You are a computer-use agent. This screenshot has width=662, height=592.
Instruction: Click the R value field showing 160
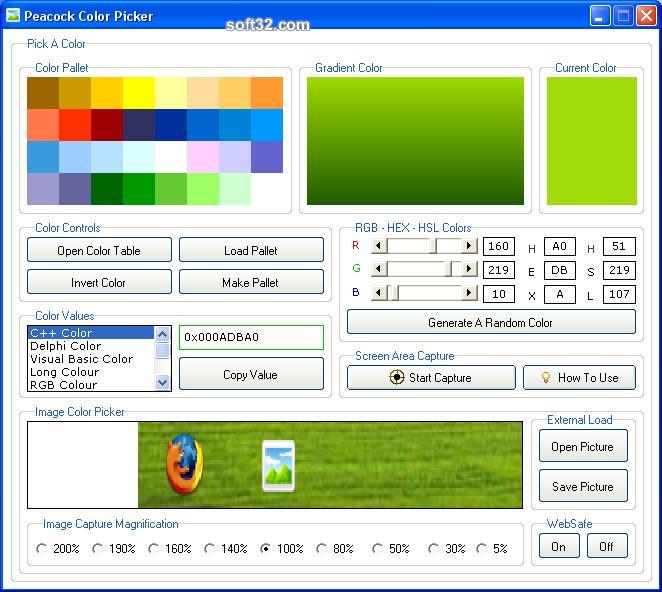click(499, 246)
